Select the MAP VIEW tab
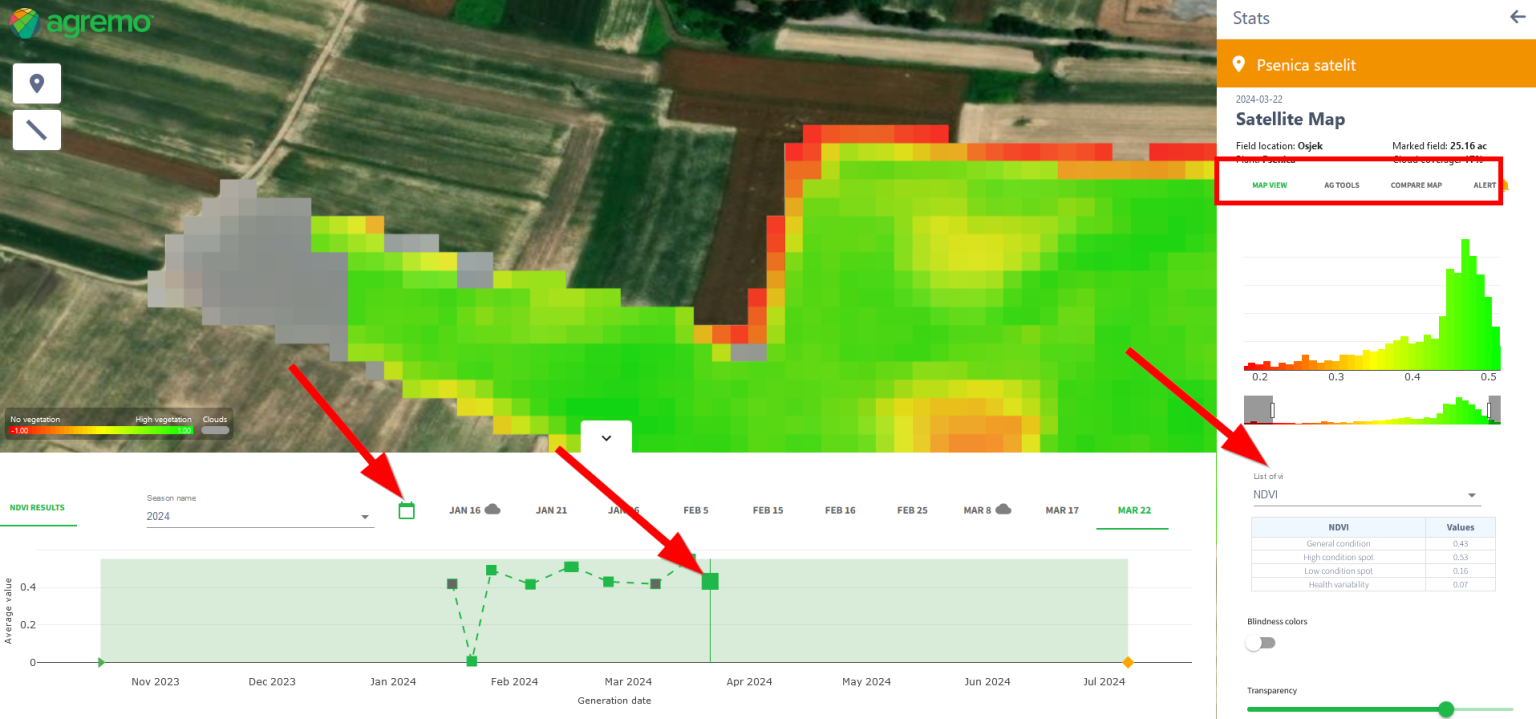Image resolution: width=1536 pixels, height=719 pixels. pos(1269,185)
